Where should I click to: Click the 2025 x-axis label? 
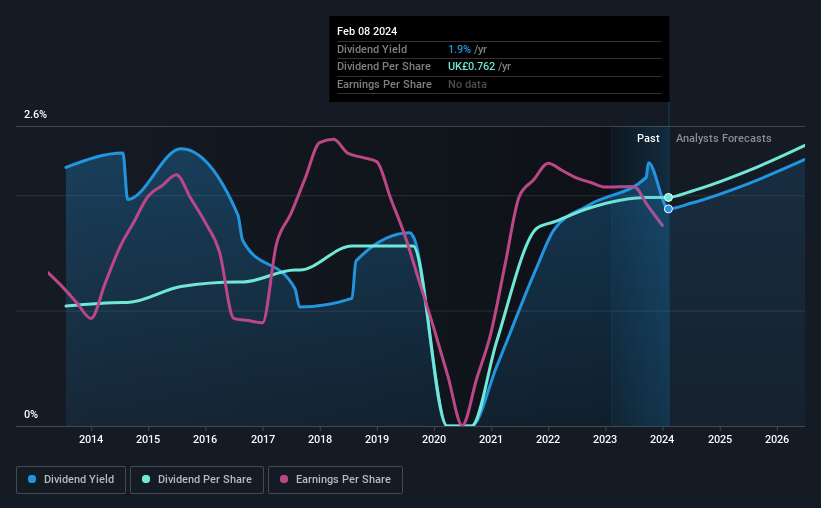[720, 439]
